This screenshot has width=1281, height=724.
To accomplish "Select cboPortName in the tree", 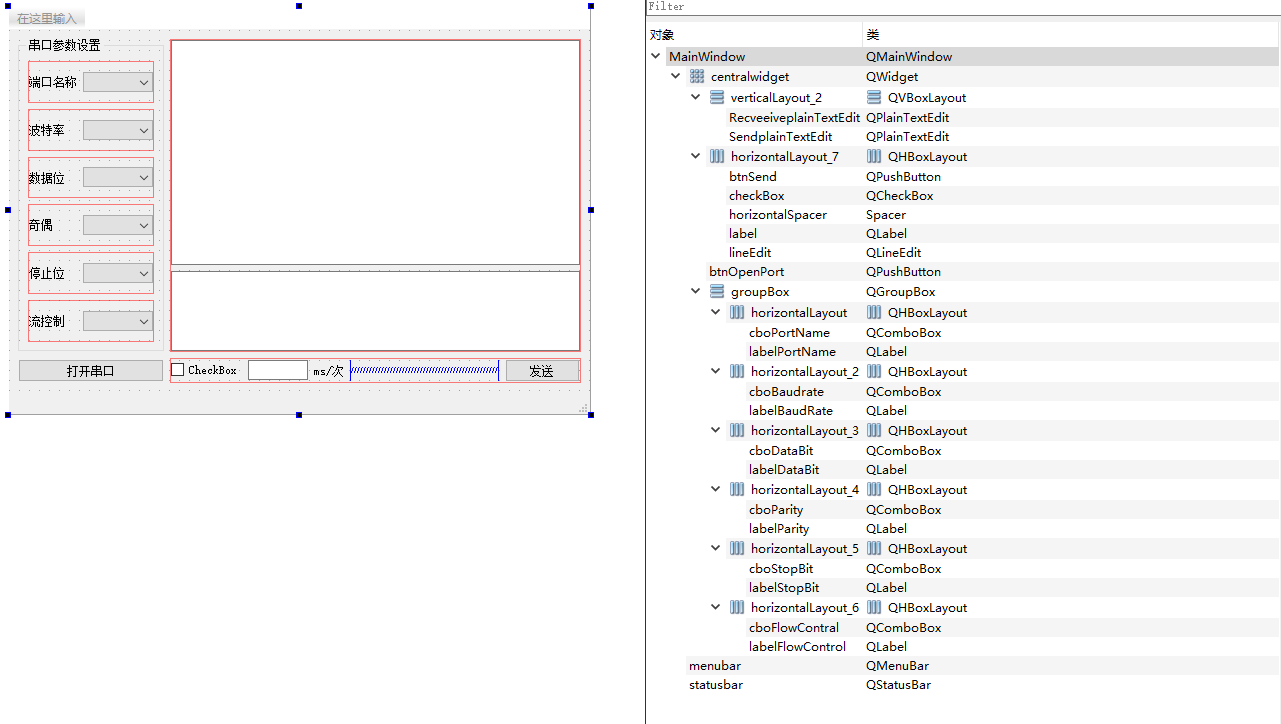I will pos(789,333).
